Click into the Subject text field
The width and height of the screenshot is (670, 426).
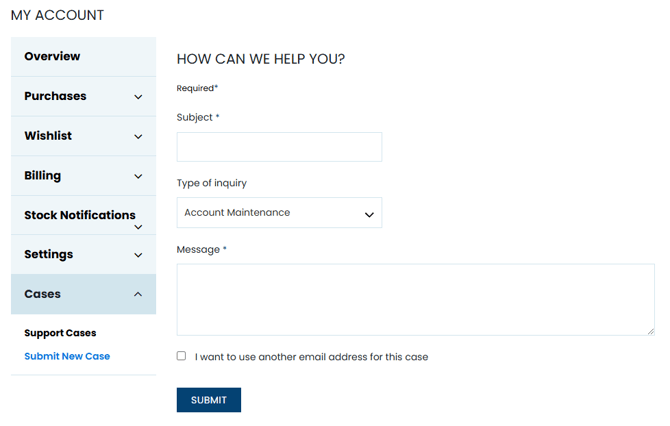click(279, 147)
